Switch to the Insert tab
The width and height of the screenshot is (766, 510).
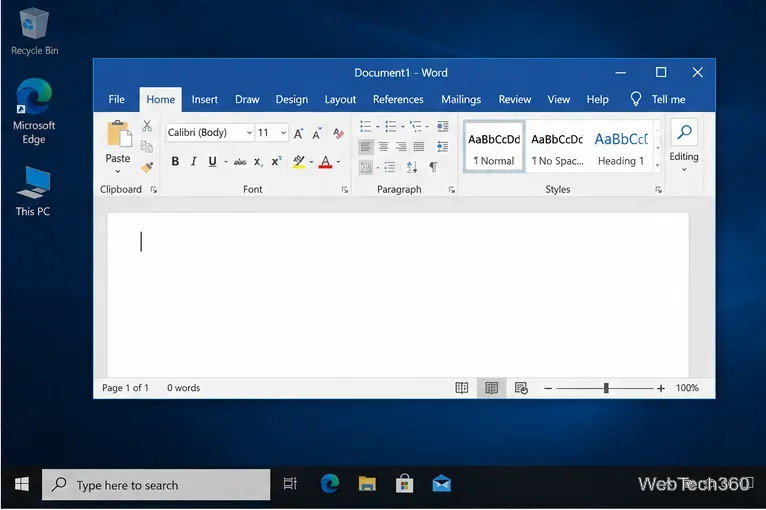click(x=204, y=99)
